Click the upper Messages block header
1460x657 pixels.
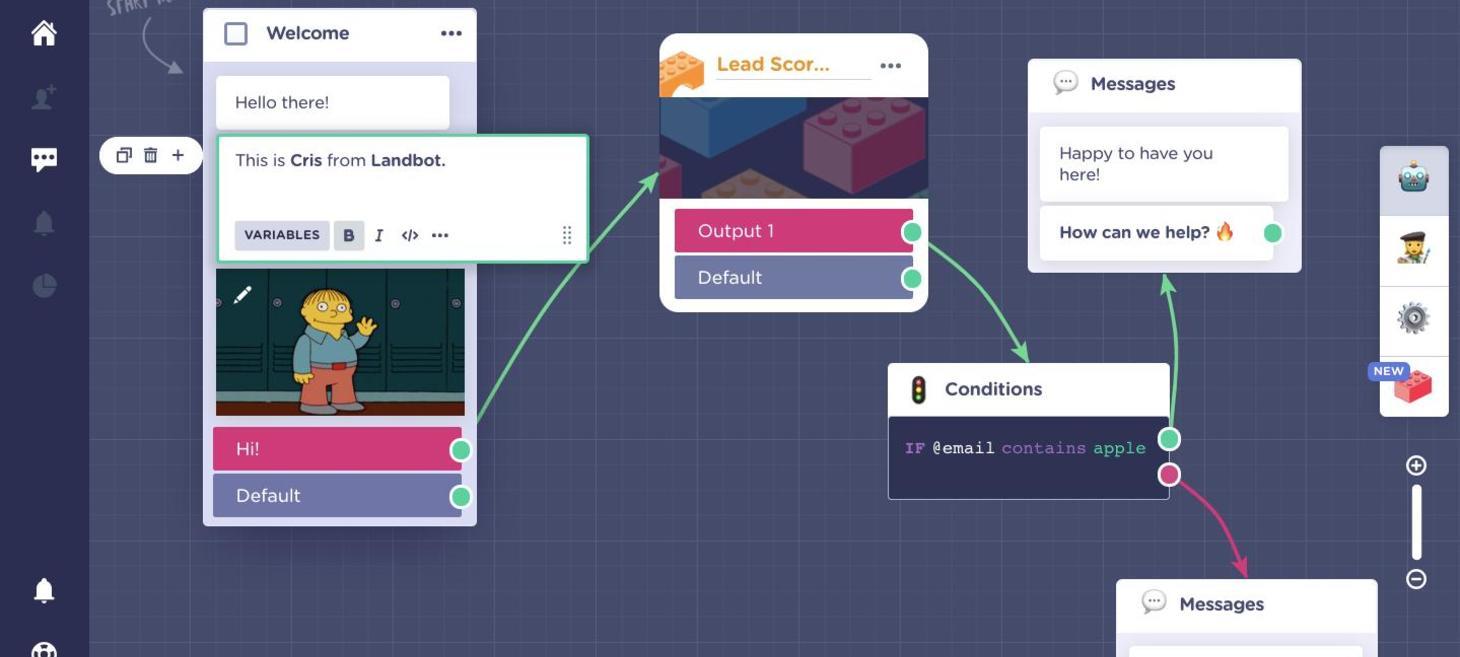(1165, 85)
